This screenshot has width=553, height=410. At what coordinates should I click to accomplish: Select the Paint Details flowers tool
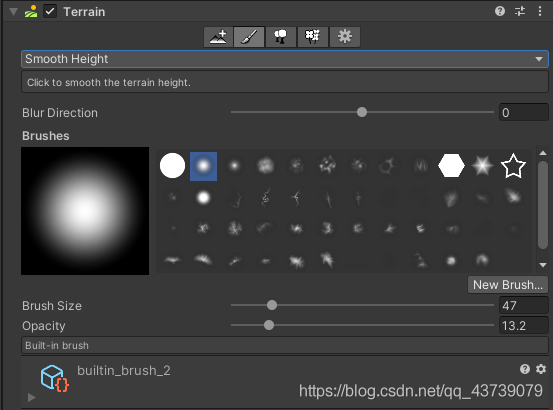pos(312,37)
